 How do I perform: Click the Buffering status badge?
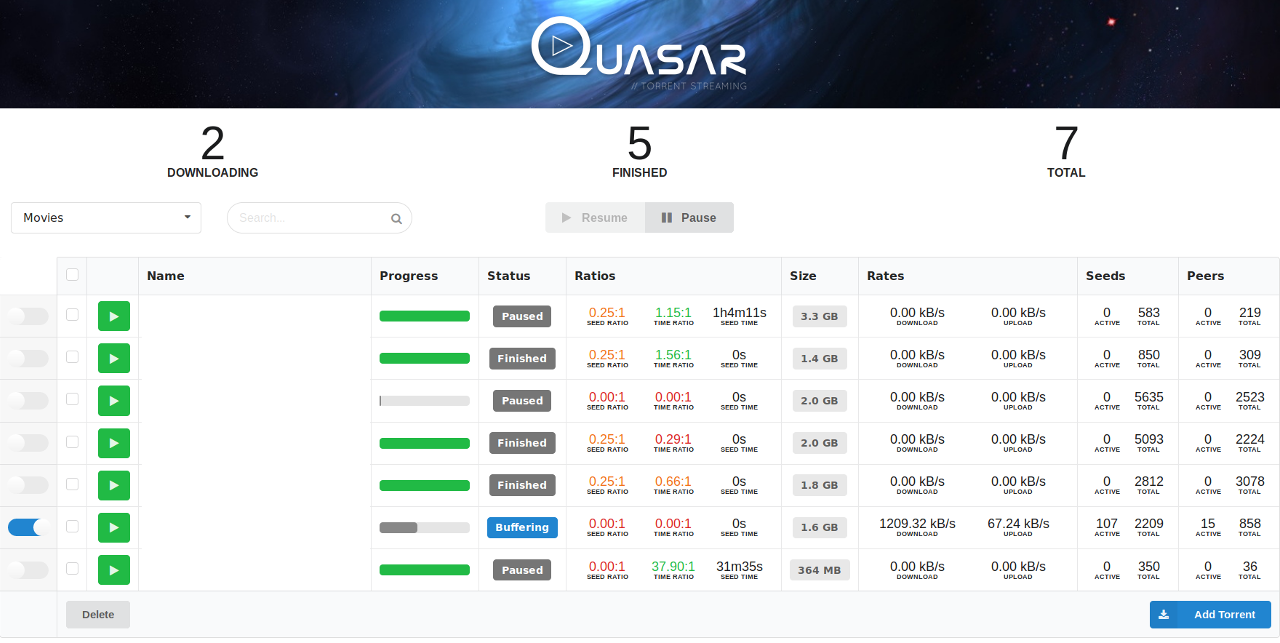(522, 527)
